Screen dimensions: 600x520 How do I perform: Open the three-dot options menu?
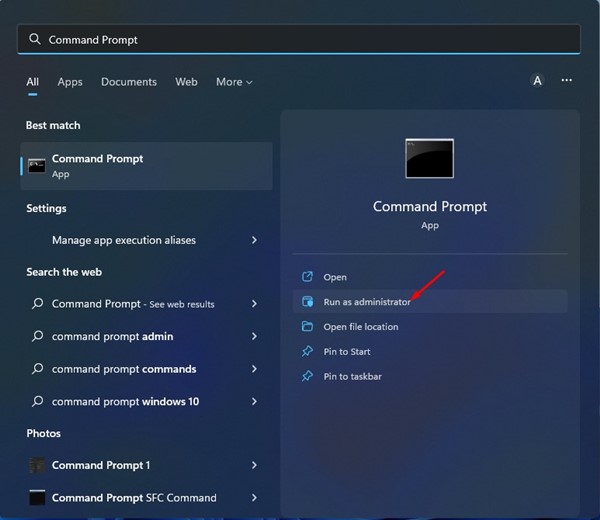click(567, 80)
